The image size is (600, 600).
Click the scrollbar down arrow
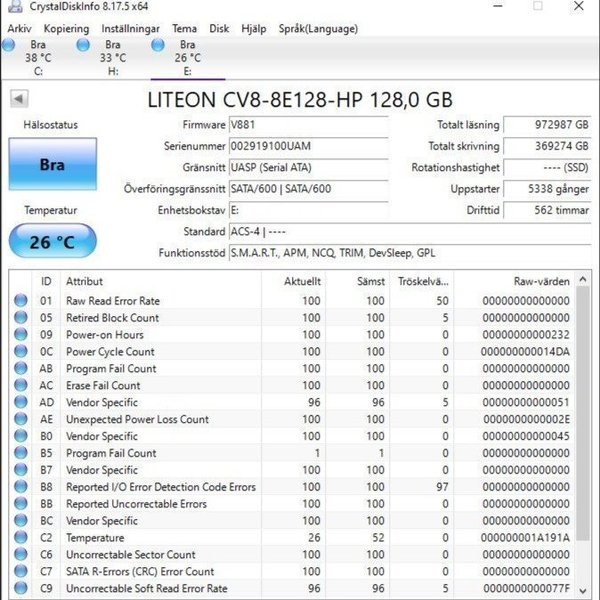pos(583,591)
